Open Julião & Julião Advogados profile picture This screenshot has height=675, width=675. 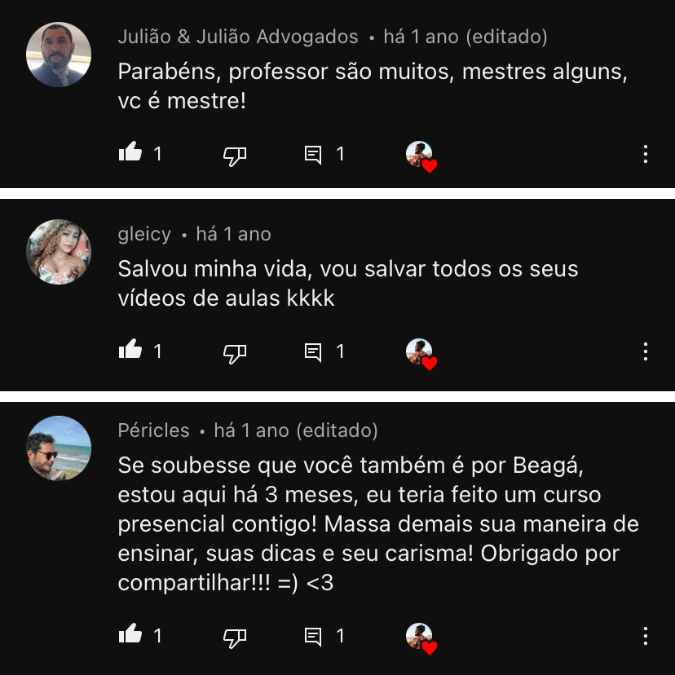click(59, 55)
